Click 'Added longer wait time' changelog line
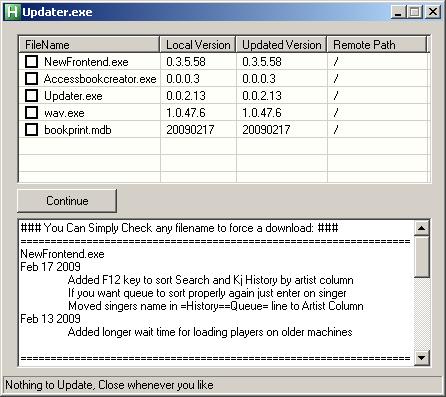The image size is (446, 397). pos(210,332)
